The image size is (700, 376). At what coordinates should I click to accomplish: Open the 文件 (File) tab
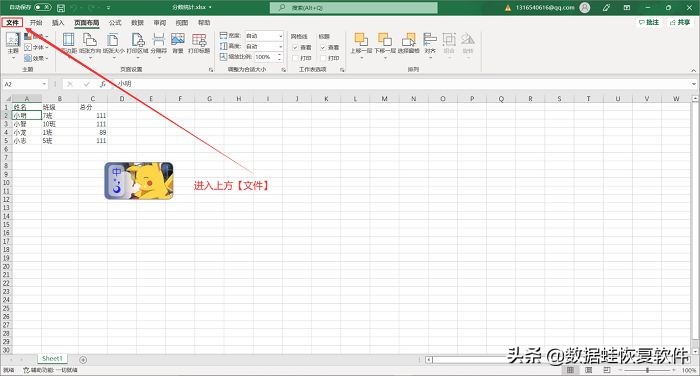click(x=12, y=22)
